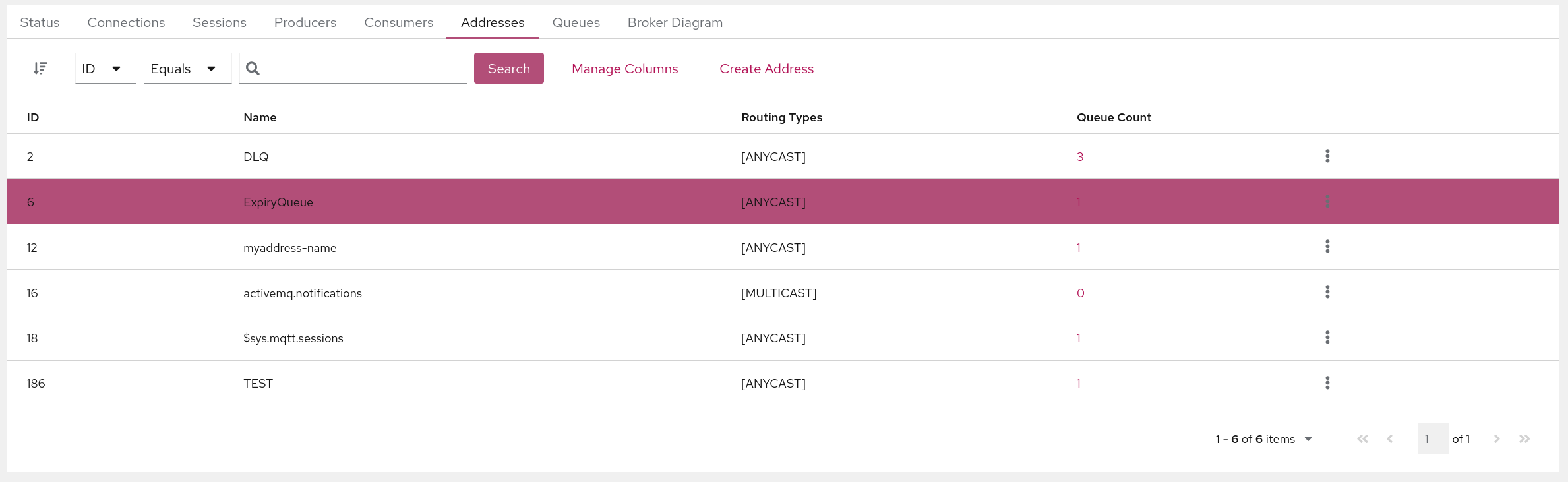Open the Equals operator dropdown
This screenshot has height=482, width=1568.
click(x=187, y=69)
